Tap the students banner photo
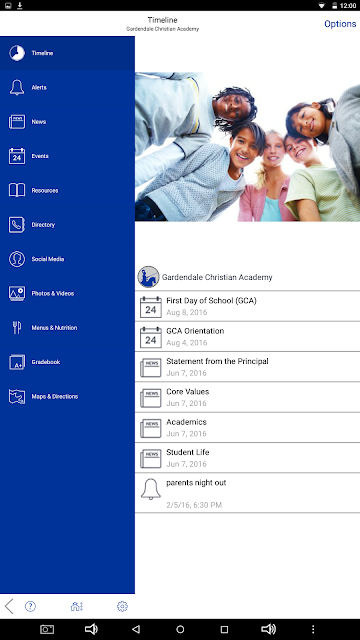The width and height of the screenshot is (360, 640). (247, 147)
